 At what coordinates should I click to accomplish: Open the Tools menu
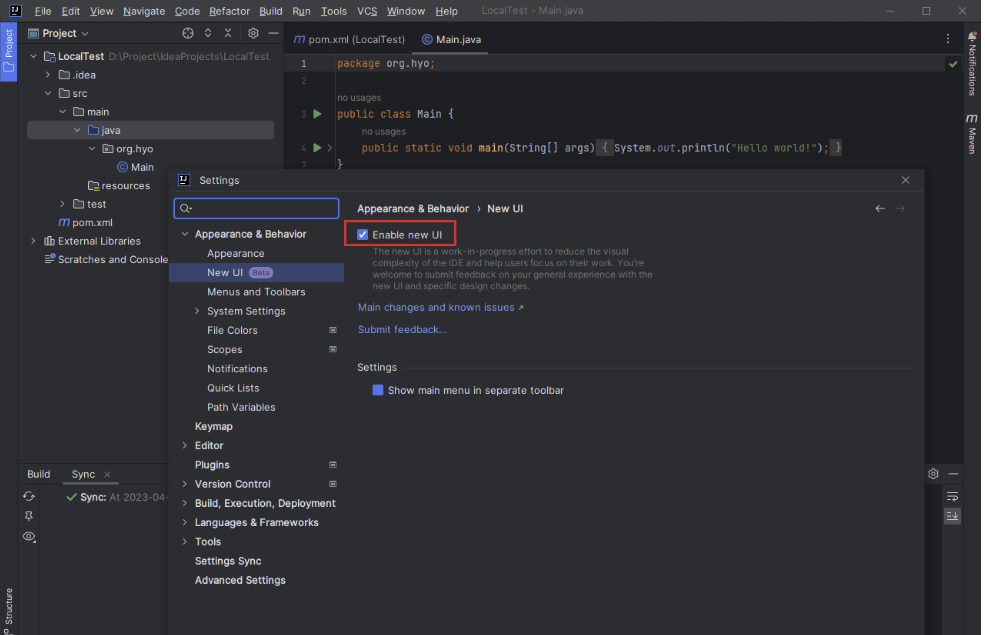tap(334, 11)
